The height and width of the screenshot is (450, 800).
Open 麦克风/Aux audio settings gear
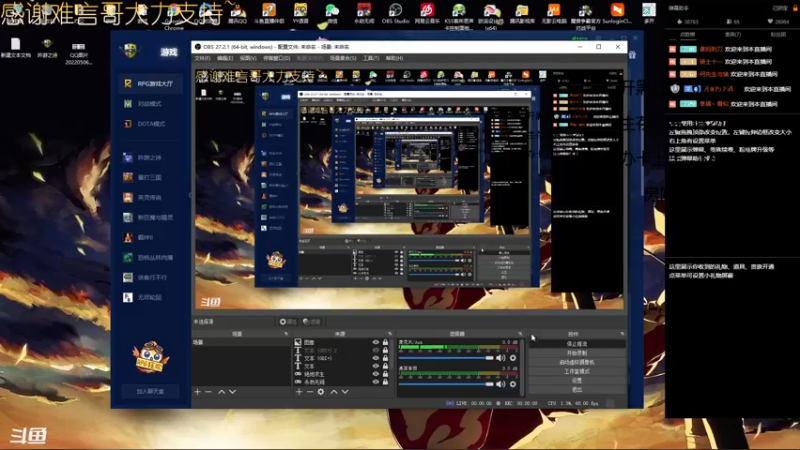[x=513, y=358]
